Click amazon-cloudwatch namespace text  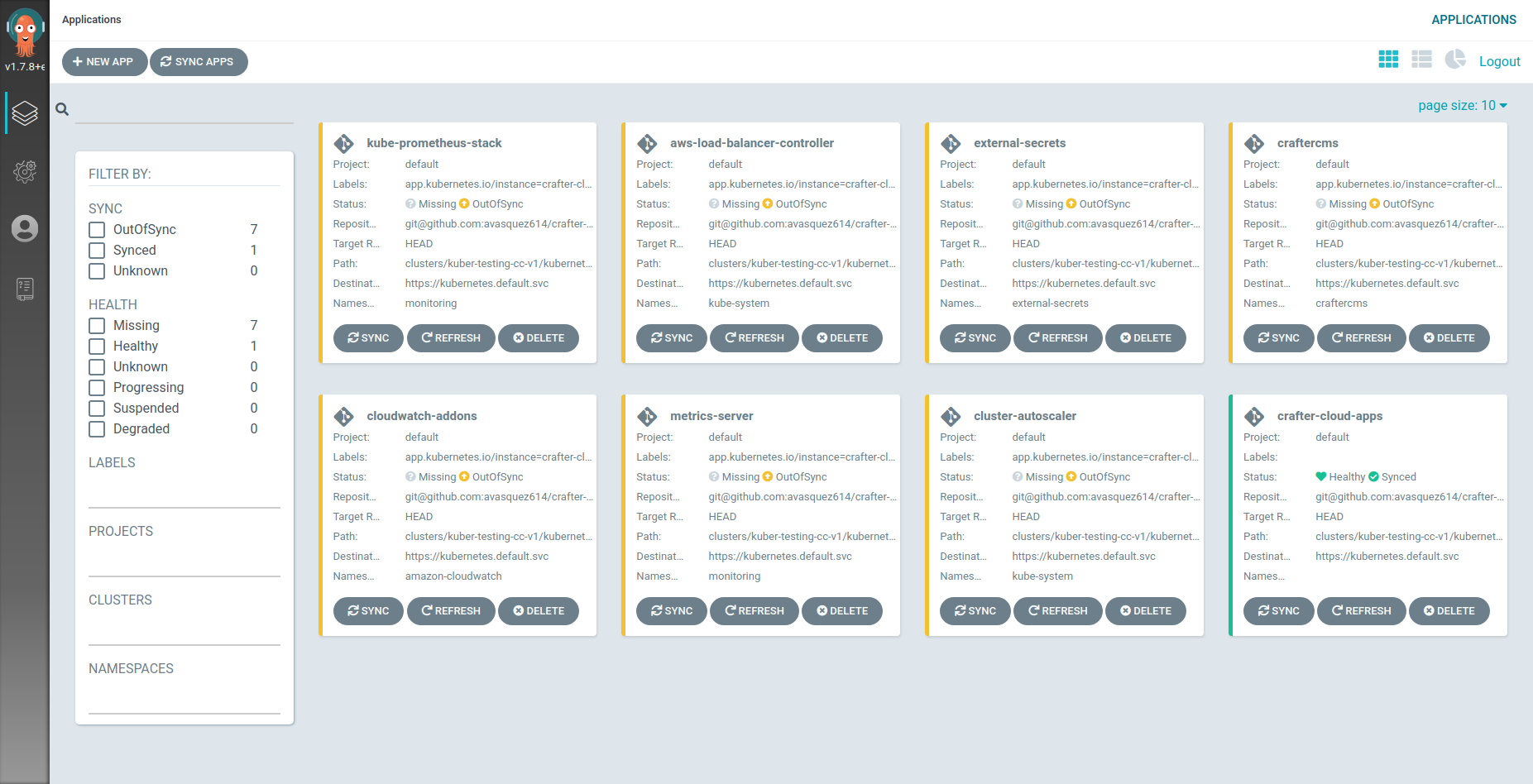(x=453, y=576)
